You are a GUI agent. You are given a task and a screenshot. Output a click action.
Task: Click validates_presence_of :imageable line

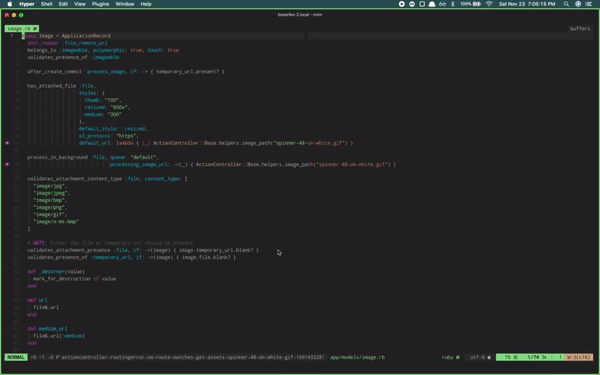pos(73,57)
